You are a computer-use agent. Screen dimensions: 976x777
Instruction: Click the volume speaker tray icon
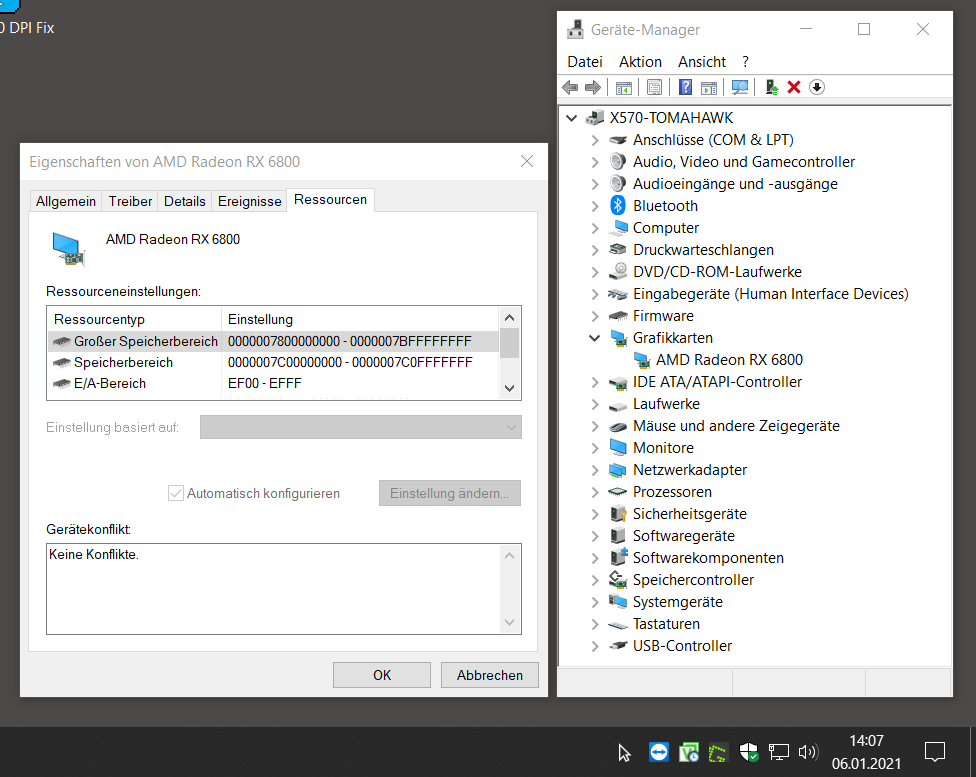(x=807, y=752)
